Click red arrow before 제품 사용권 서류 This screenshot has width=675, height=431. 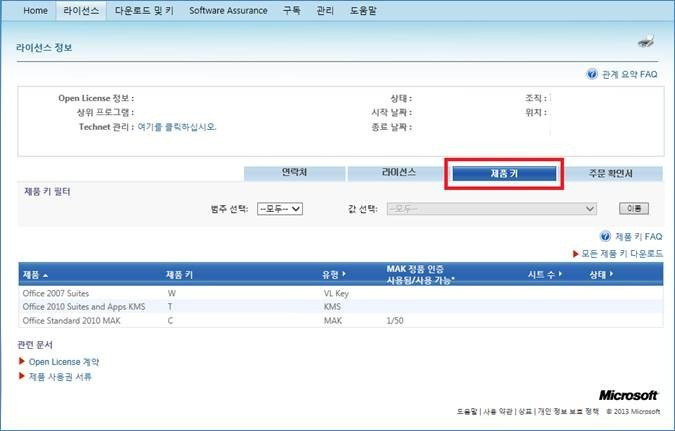pyautogui.click(x=22, y=376)
